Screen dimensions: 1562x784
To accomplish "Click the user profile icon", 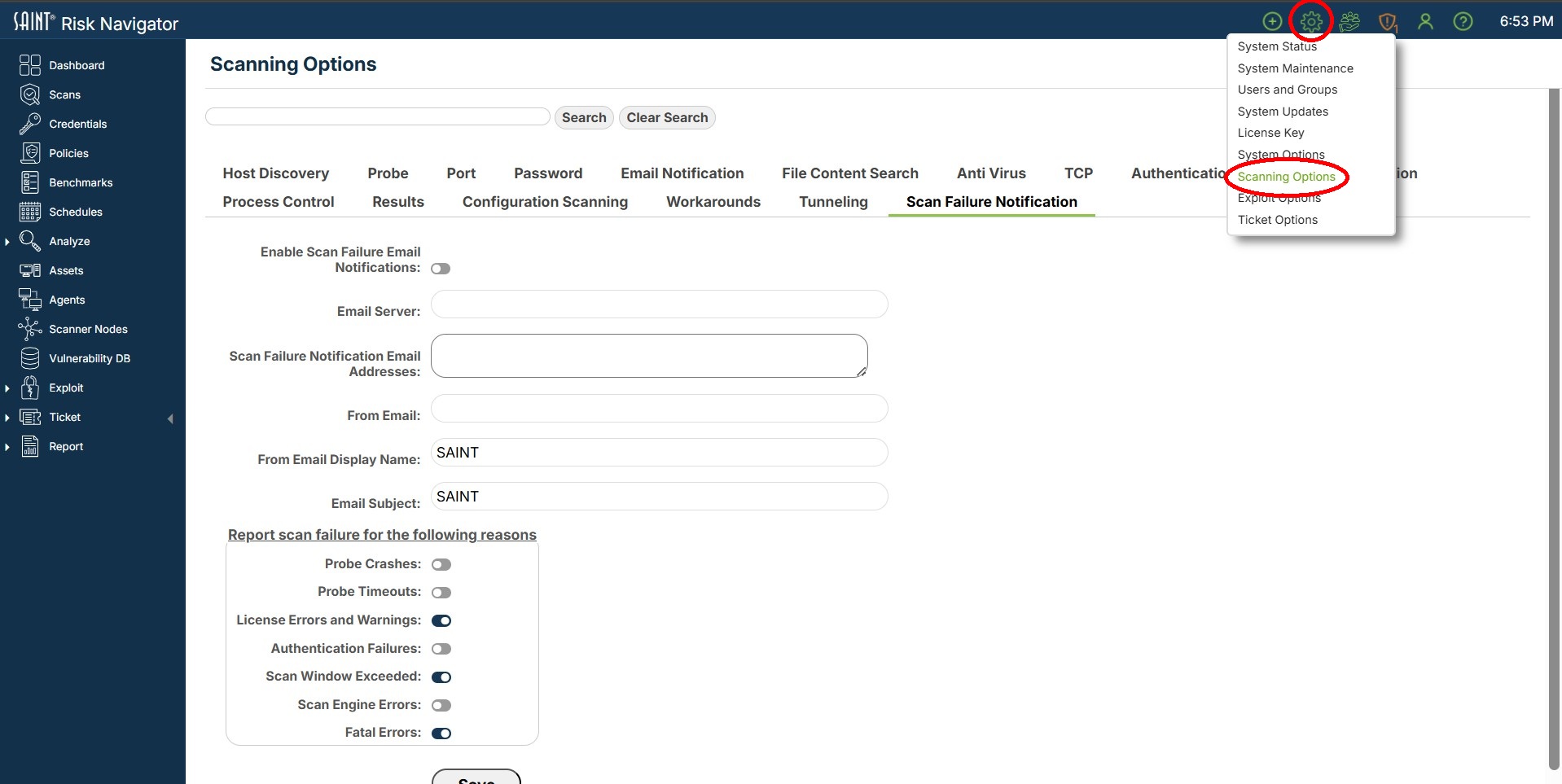I will [x=1425, y=22].
